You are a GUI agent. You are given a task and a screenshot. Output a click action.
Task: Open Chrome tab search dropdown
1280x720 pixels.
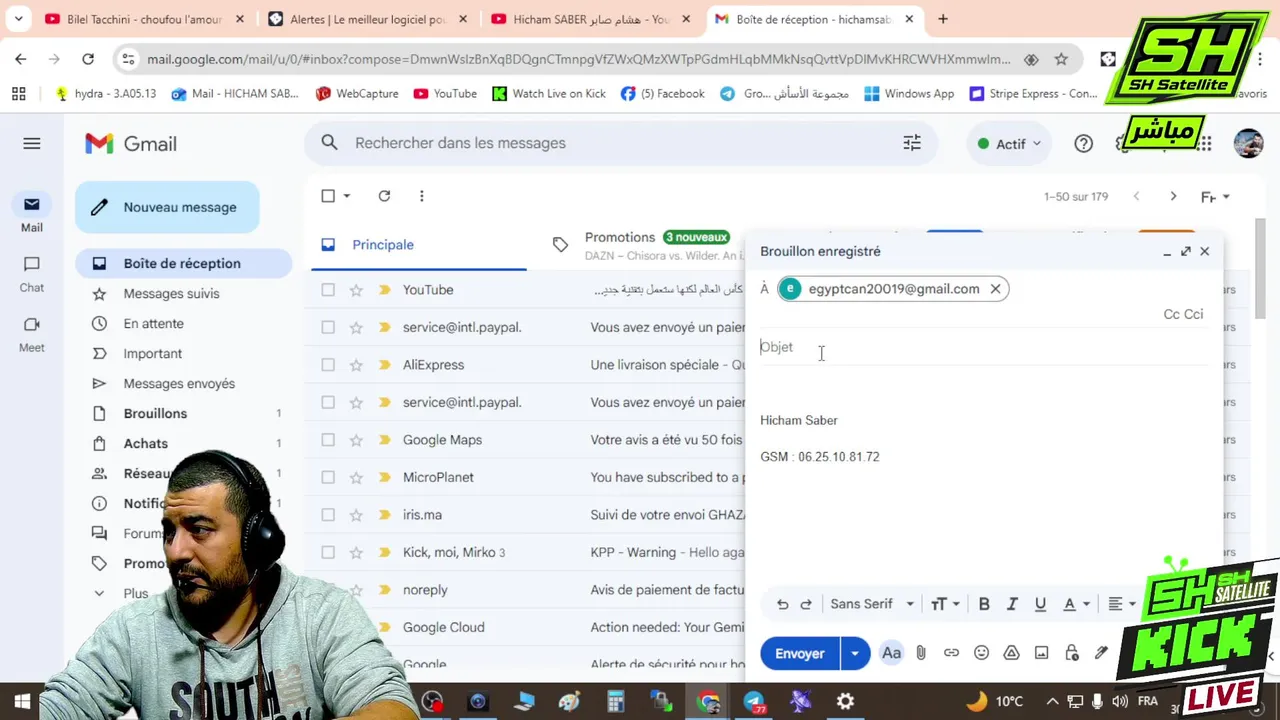click(x=18, y=19)
